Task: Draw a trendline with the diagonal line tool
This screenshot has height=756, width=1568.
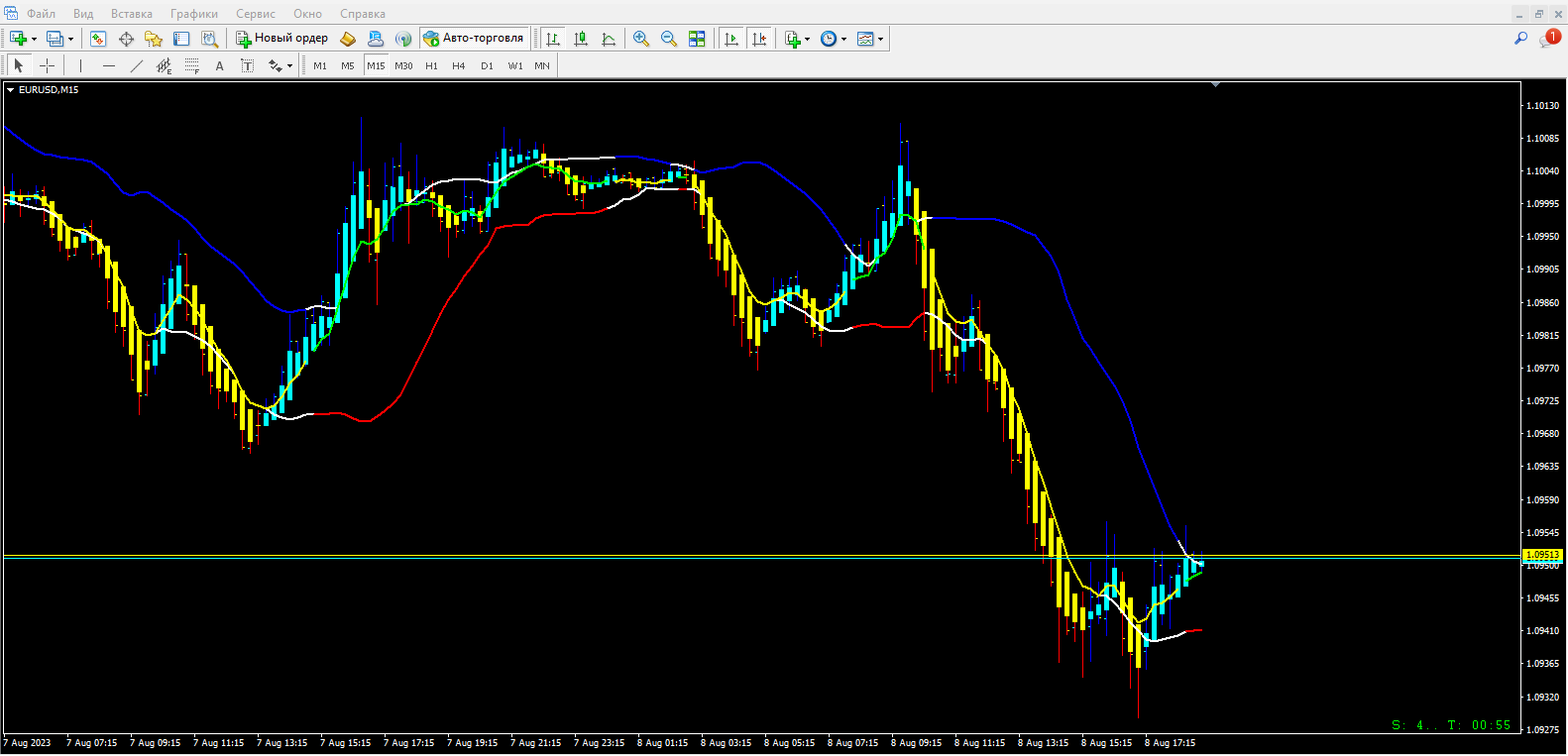Action: 137,65
